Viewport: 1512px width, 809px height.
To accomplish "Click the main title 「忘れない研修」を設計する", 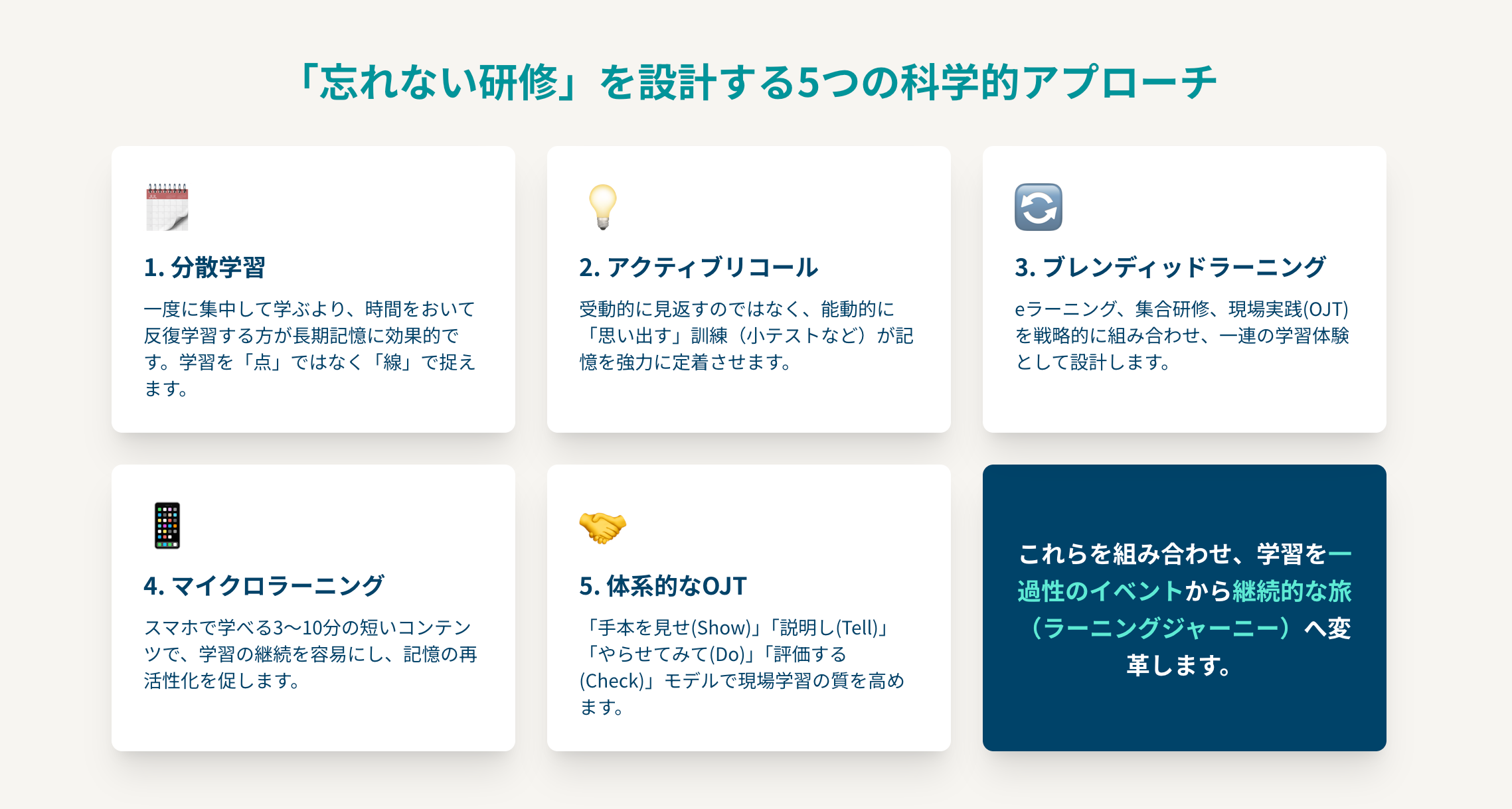I will (756, 83).
